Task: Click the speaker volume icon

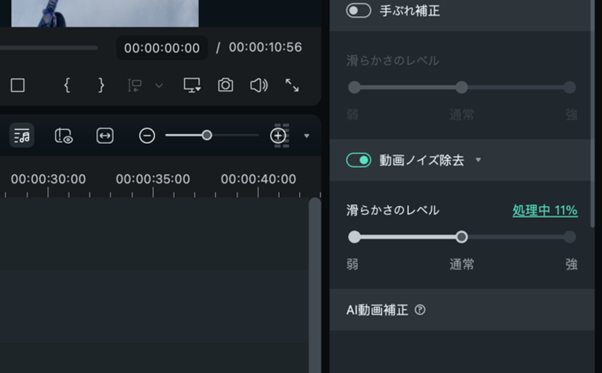Action: 259,85
